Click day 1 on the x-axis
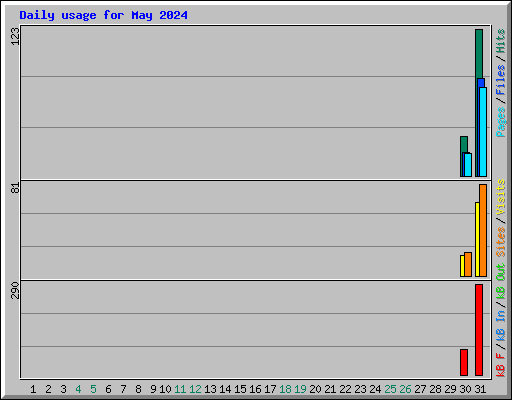This screenshot has width=512, height=400. pos(33,389)
